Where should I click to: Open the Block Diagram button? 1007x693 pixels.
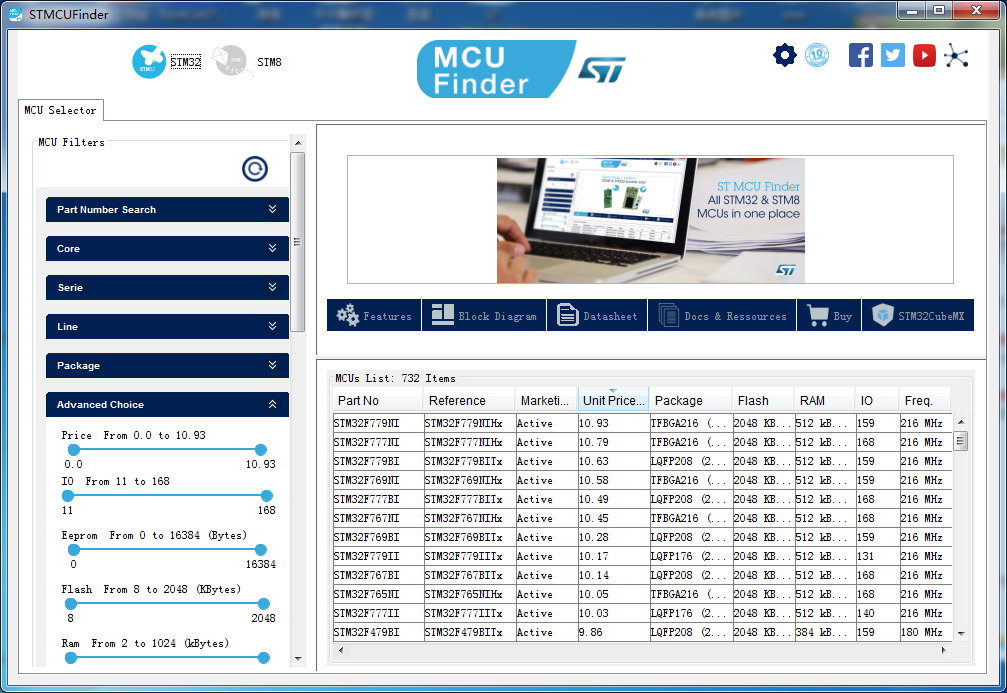click(x=484, y=315)
